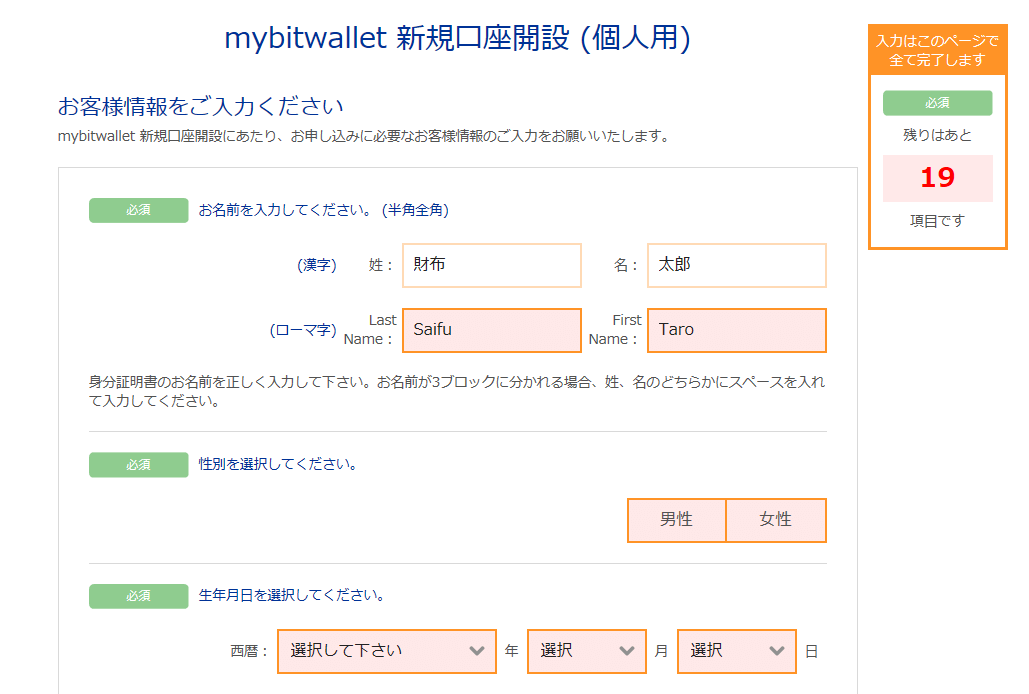Click the 必須 badge beside the birthdate prompt
Screen dimensions: 1029x694
click(x=138, y=596)
